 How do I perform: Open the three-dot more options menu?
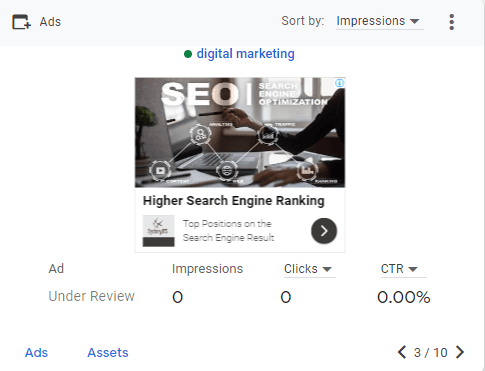click(x=451, y=22)
